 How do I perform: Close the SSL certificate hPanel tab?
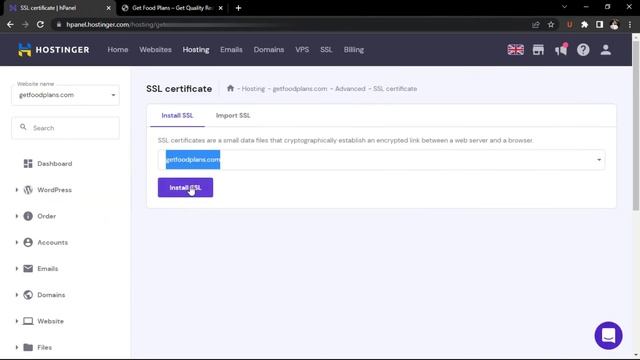[109, 8]
